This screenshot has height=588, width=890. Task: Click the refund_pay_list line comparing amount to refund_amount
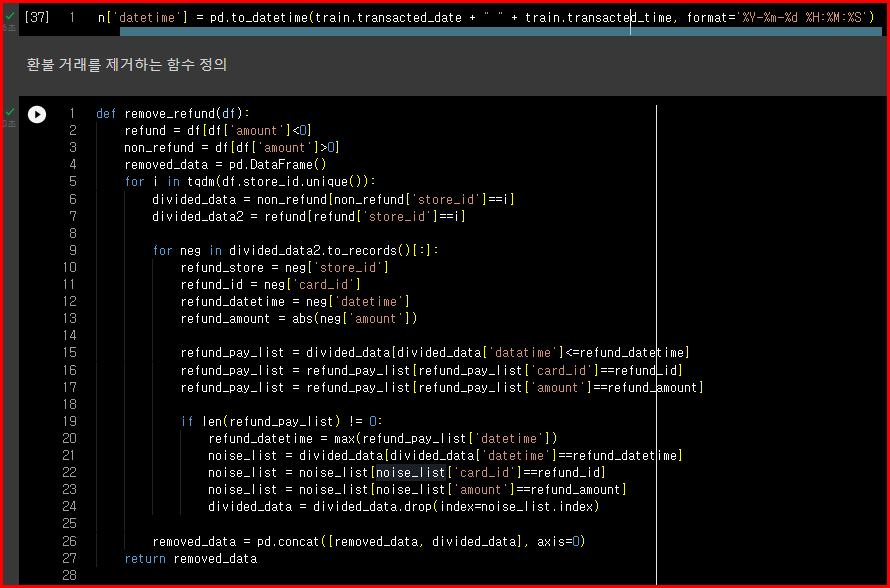click(x=442, y=388)
